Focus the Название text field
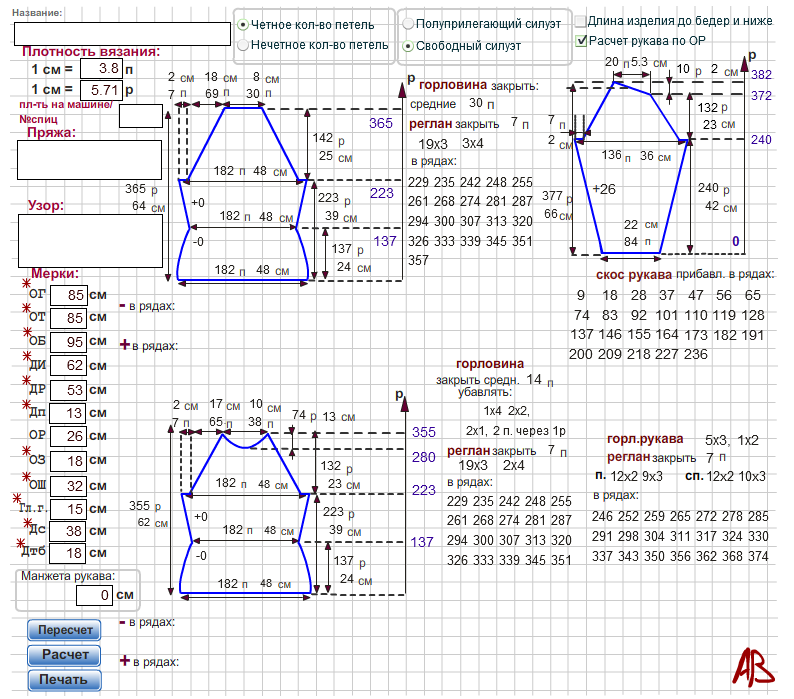This screenshot has height=699, width=794. 122,33
